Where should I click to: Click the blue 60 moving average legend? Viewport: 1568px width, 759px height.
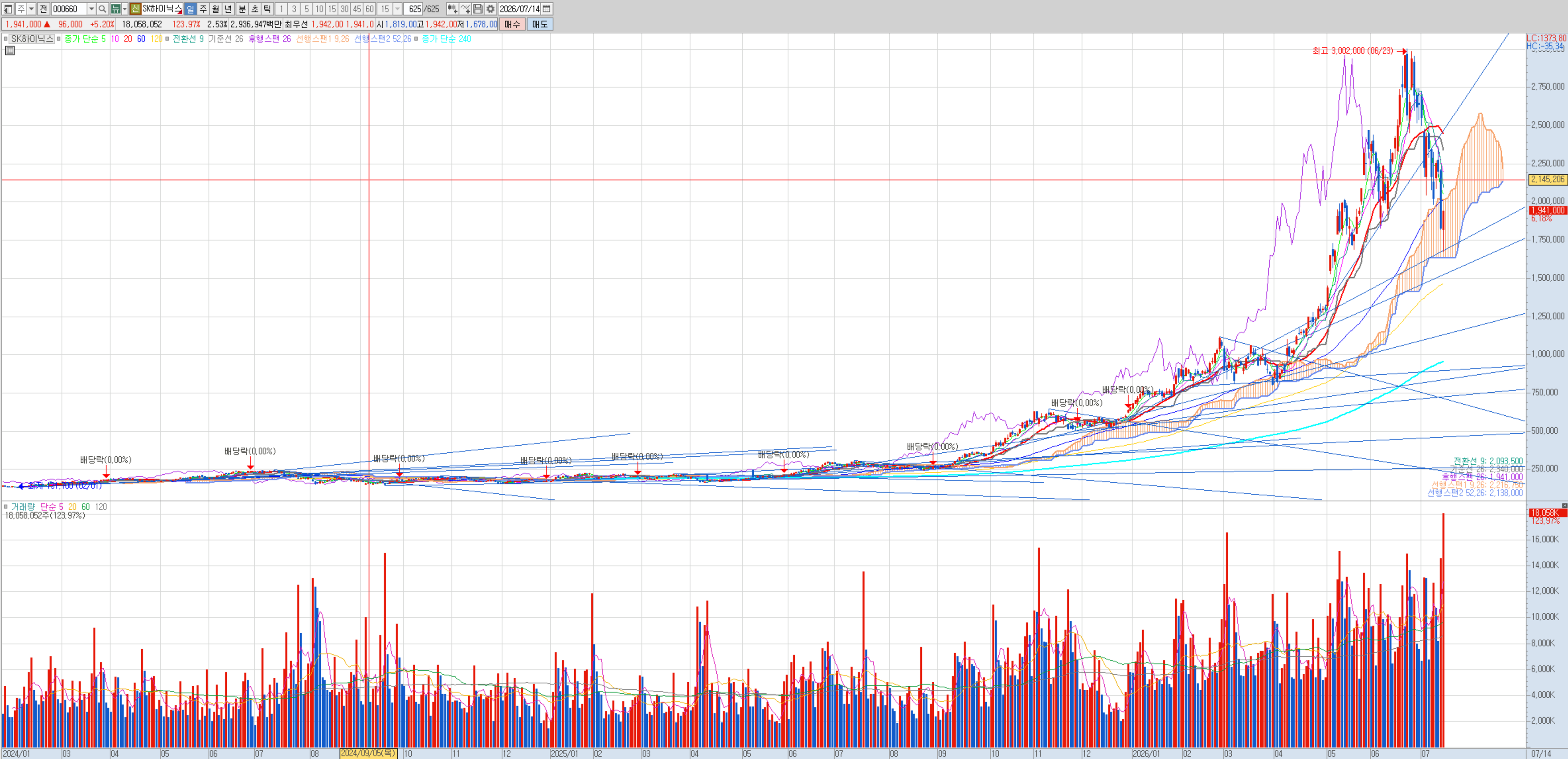141,39
